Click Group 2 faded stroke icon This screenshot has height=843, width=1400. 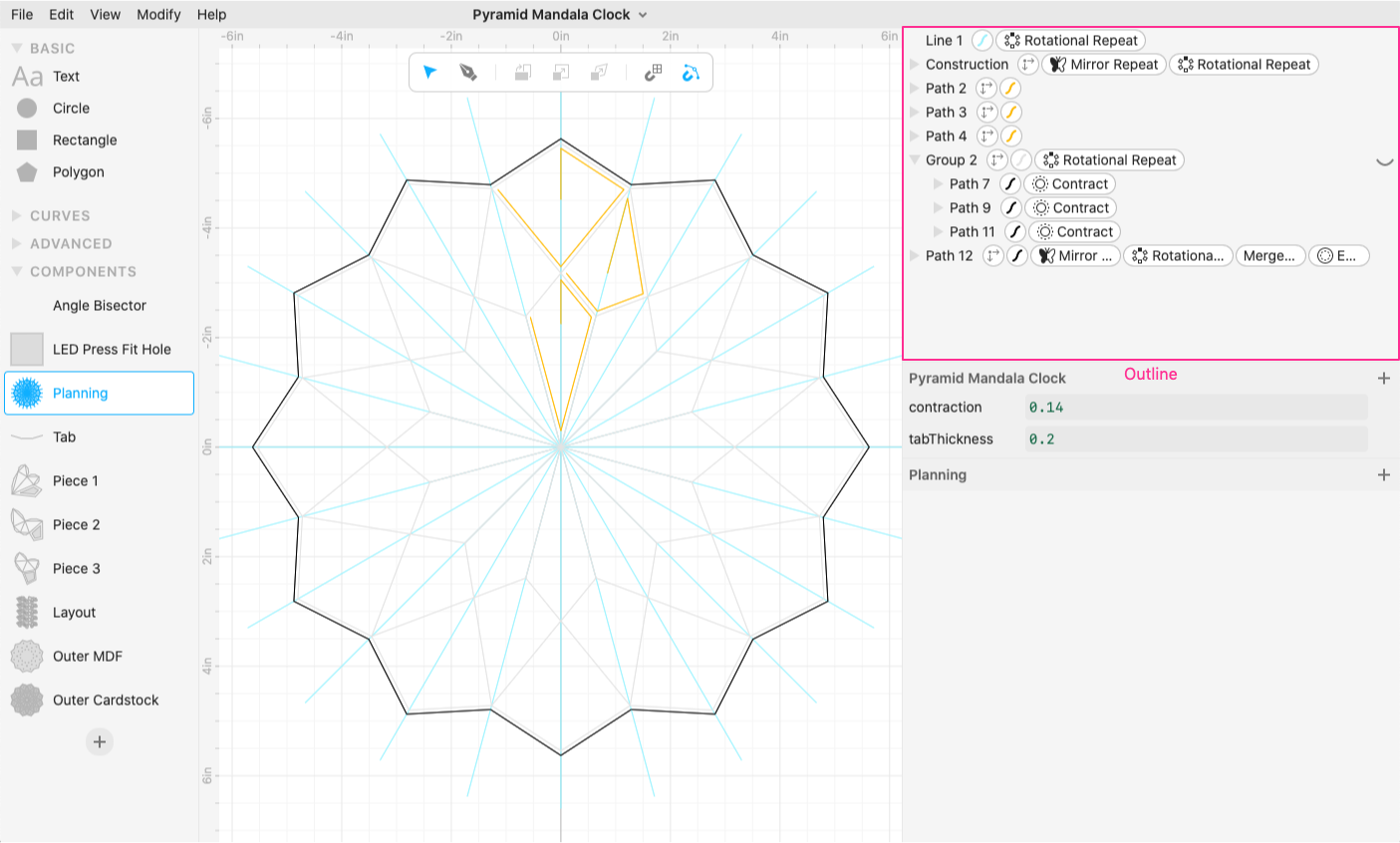point(1020,159)
